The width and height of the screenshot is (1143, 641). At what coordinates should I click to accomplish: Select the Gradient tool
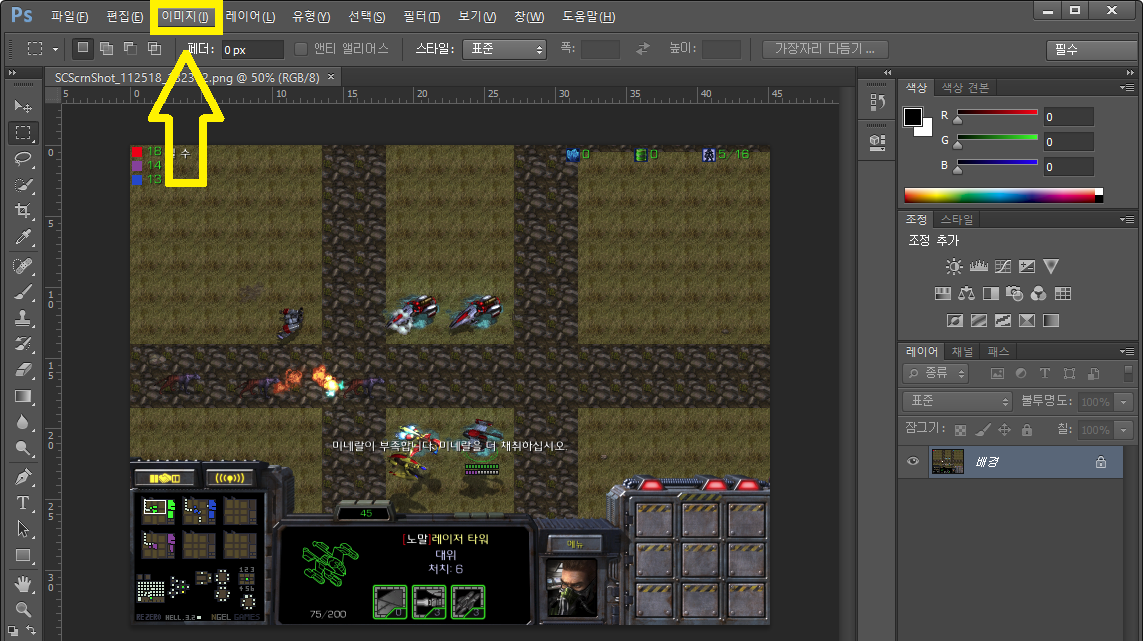point(23,397)
